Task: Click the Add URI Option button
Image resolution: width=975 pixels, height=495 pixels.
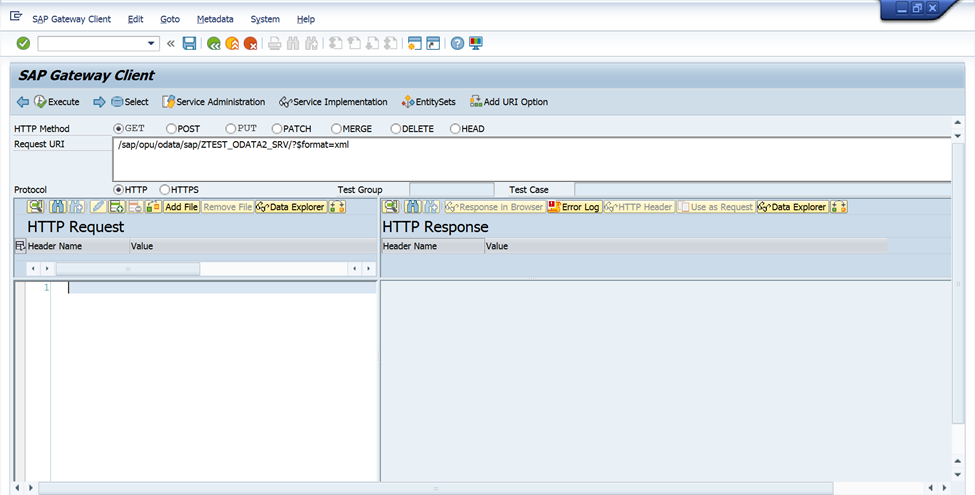Action: click(509, 102)
